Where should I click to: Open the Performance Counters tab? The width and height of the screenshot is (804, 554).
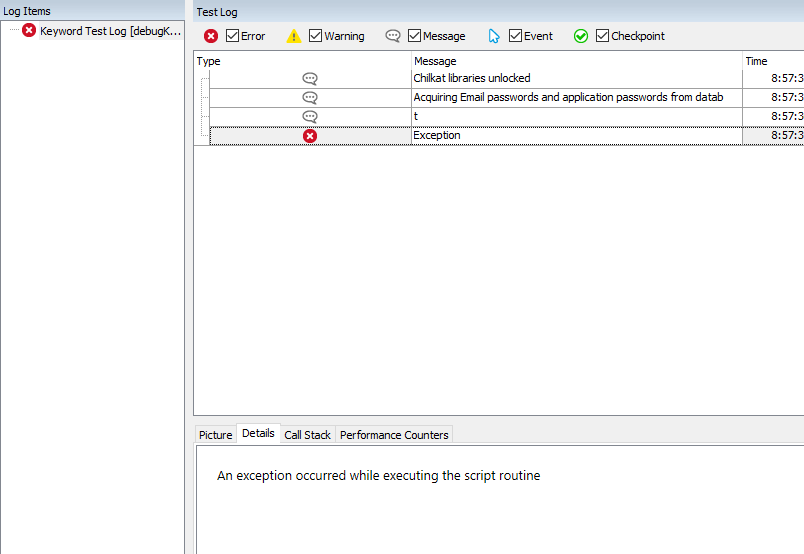(x=394, y=435)
